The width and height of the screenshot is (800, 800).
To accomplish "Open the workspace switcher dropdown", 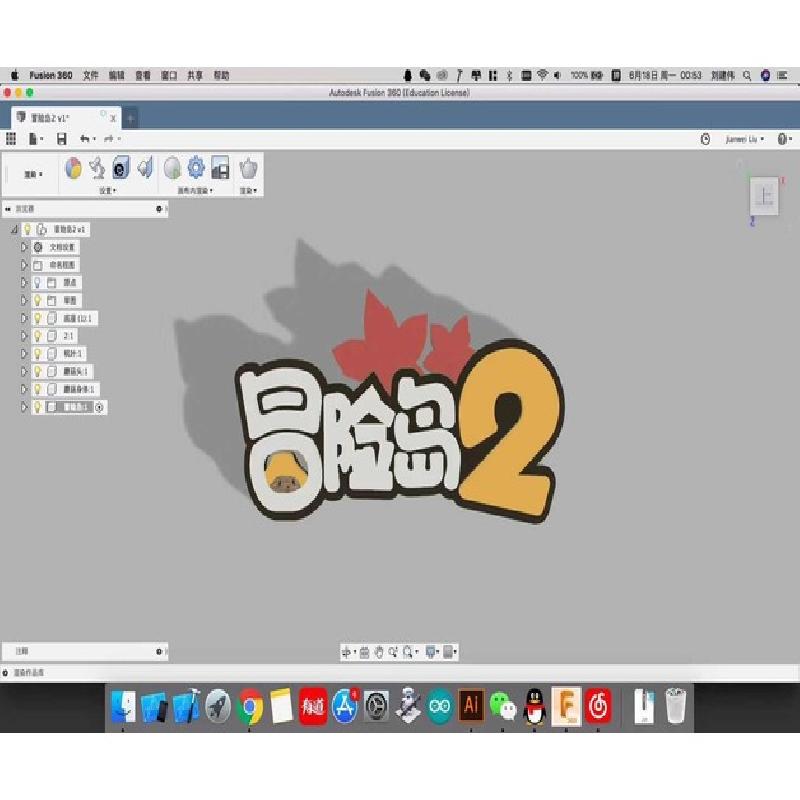I will pyautogui.click(x=34, y=174).
